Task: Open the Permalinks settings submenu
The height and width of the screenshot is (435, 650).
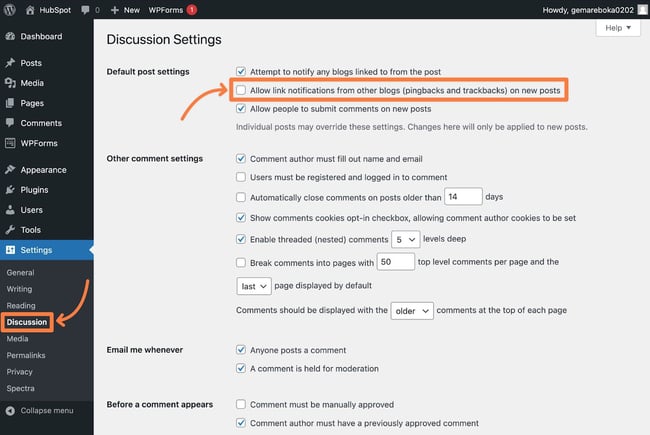Action: 26,355
